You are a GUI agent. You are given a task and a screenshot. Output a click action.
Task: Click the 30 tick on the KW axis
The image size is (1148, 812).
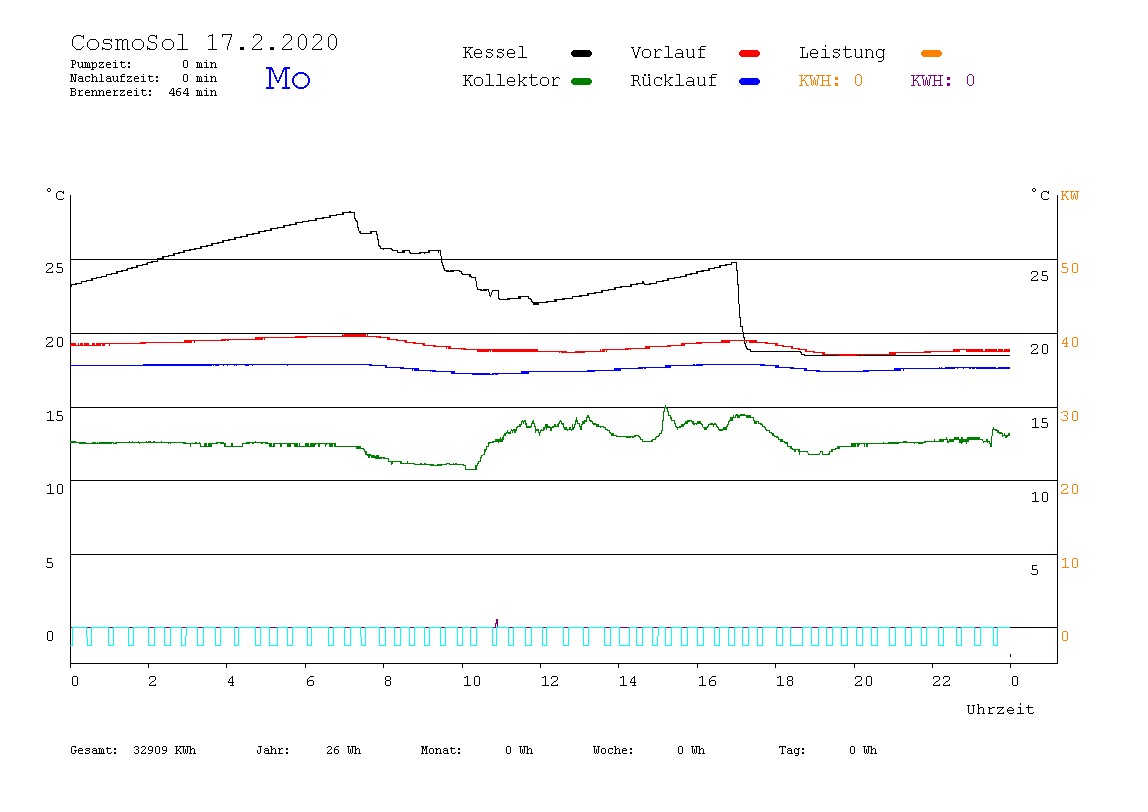[x=1070, y=416]
